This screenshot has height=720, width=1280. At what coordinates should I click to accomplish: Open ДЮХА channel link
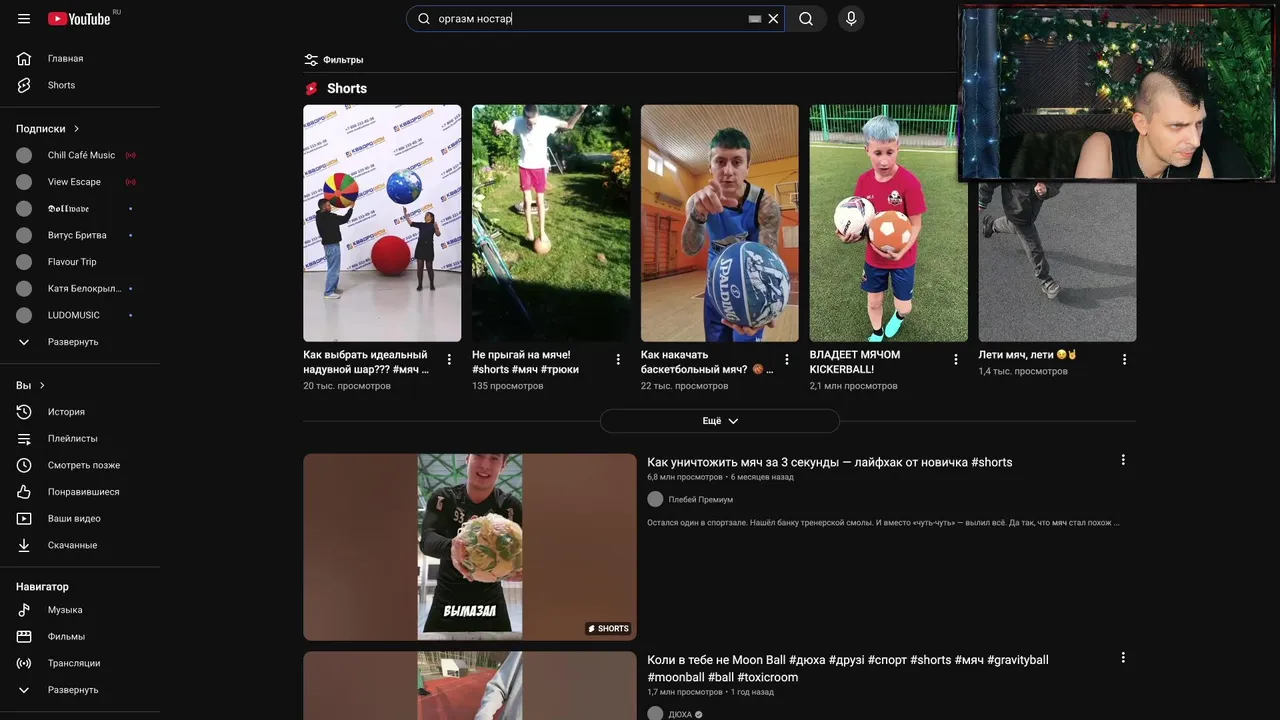pos(680,715)
